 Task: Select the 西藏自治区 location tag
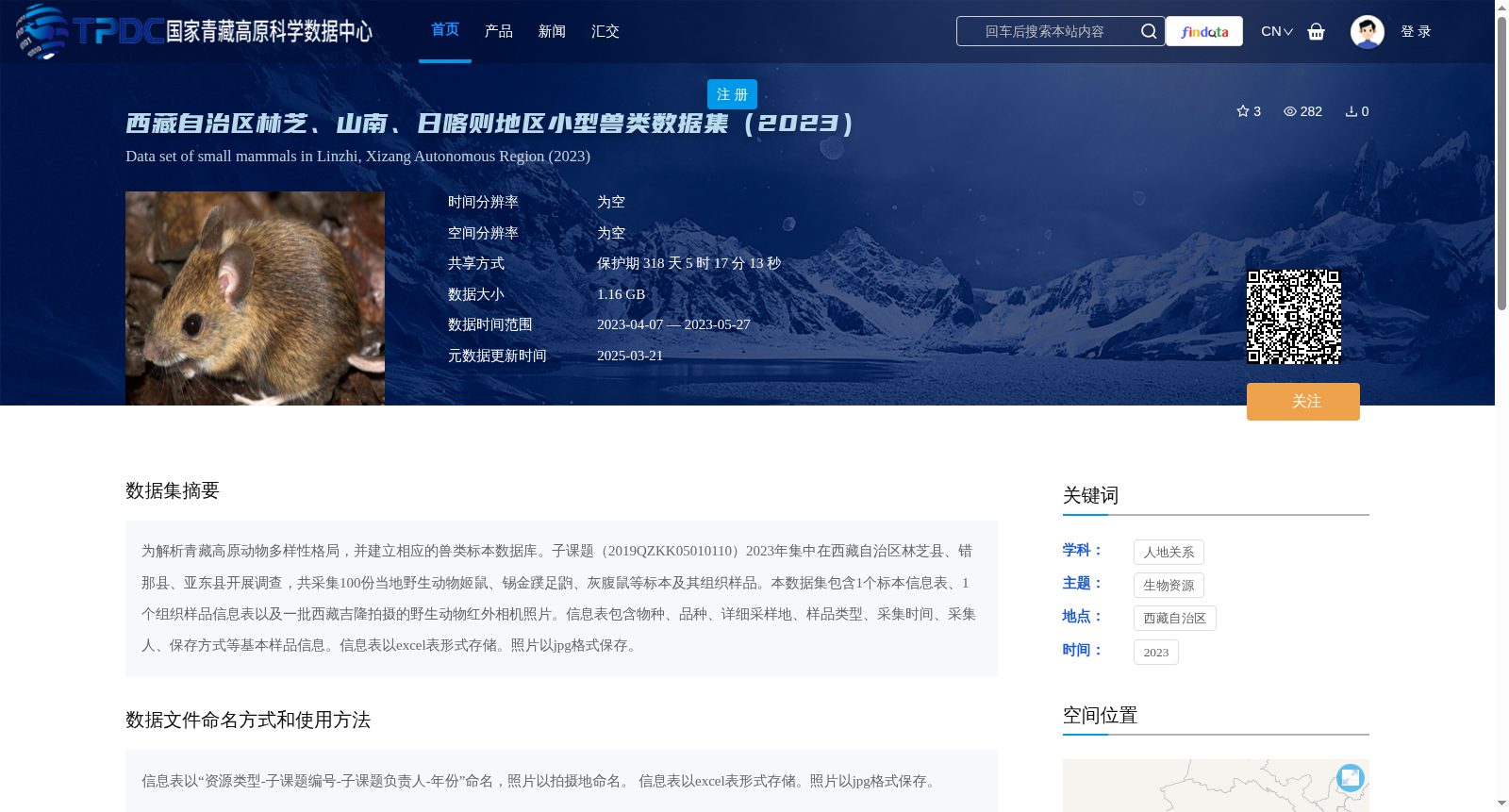pyautogui.click(x=1175, y=619)
